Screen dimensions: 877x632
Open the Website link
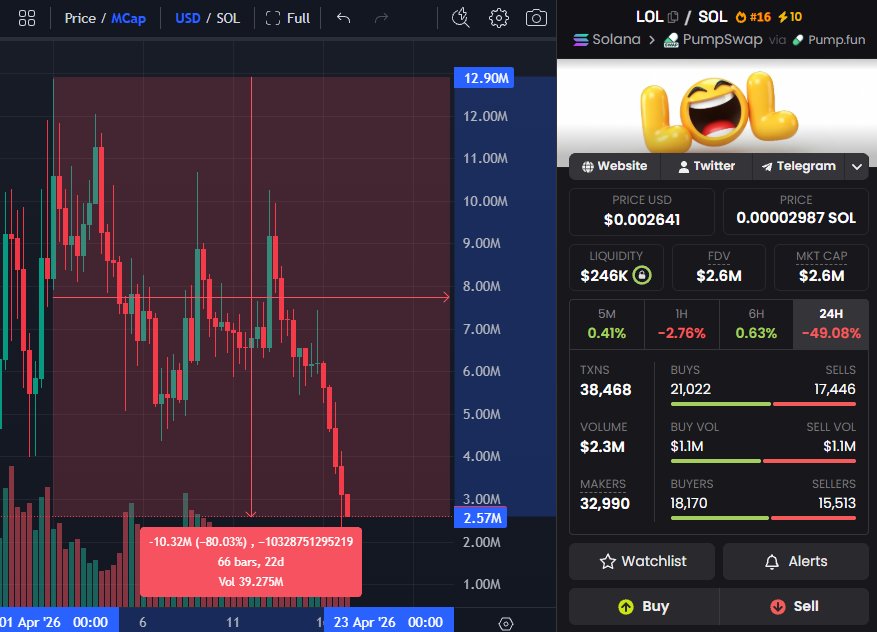click(x=615, y=166)
